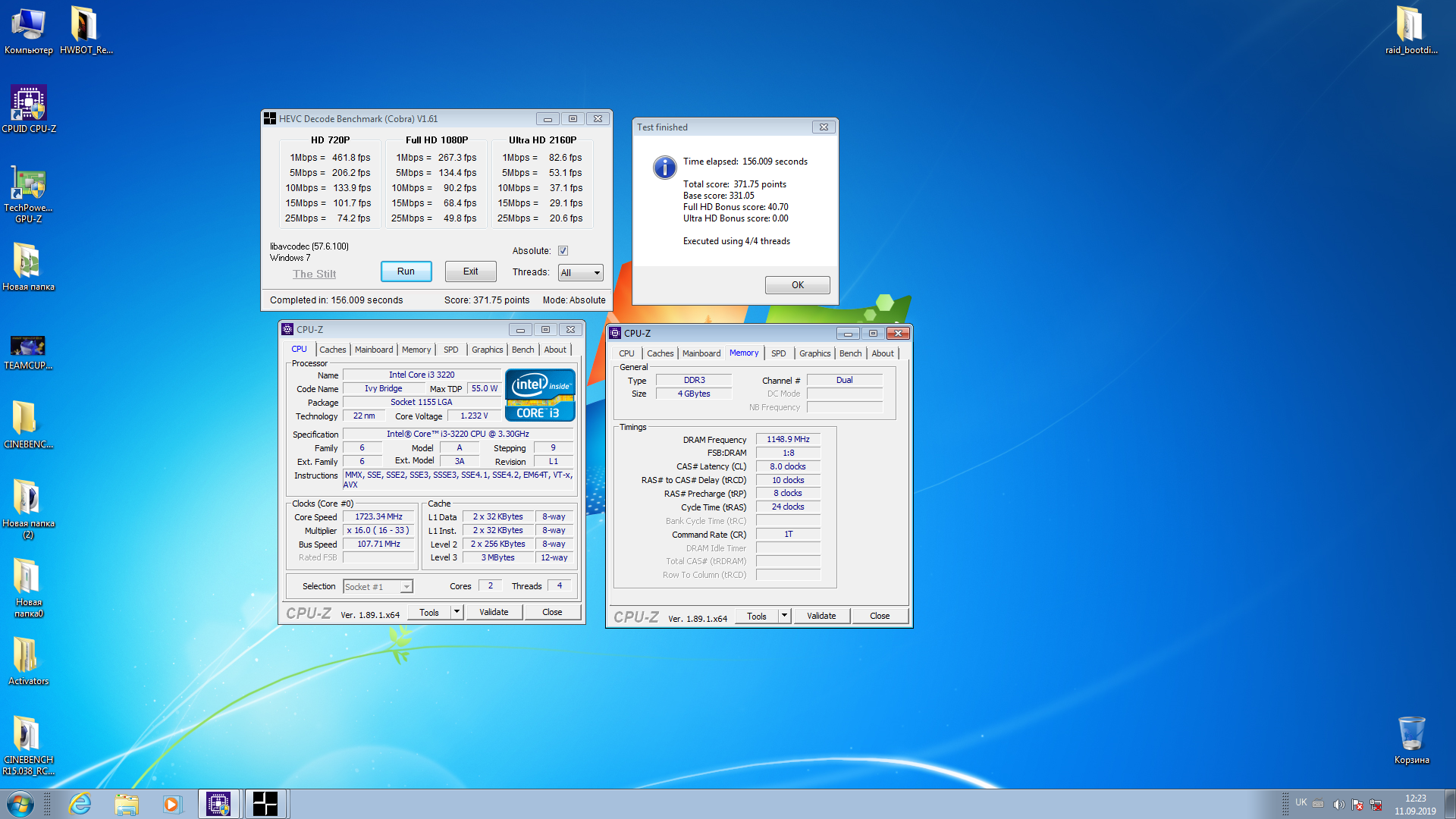Open the Activators folder

pos(28,661)
